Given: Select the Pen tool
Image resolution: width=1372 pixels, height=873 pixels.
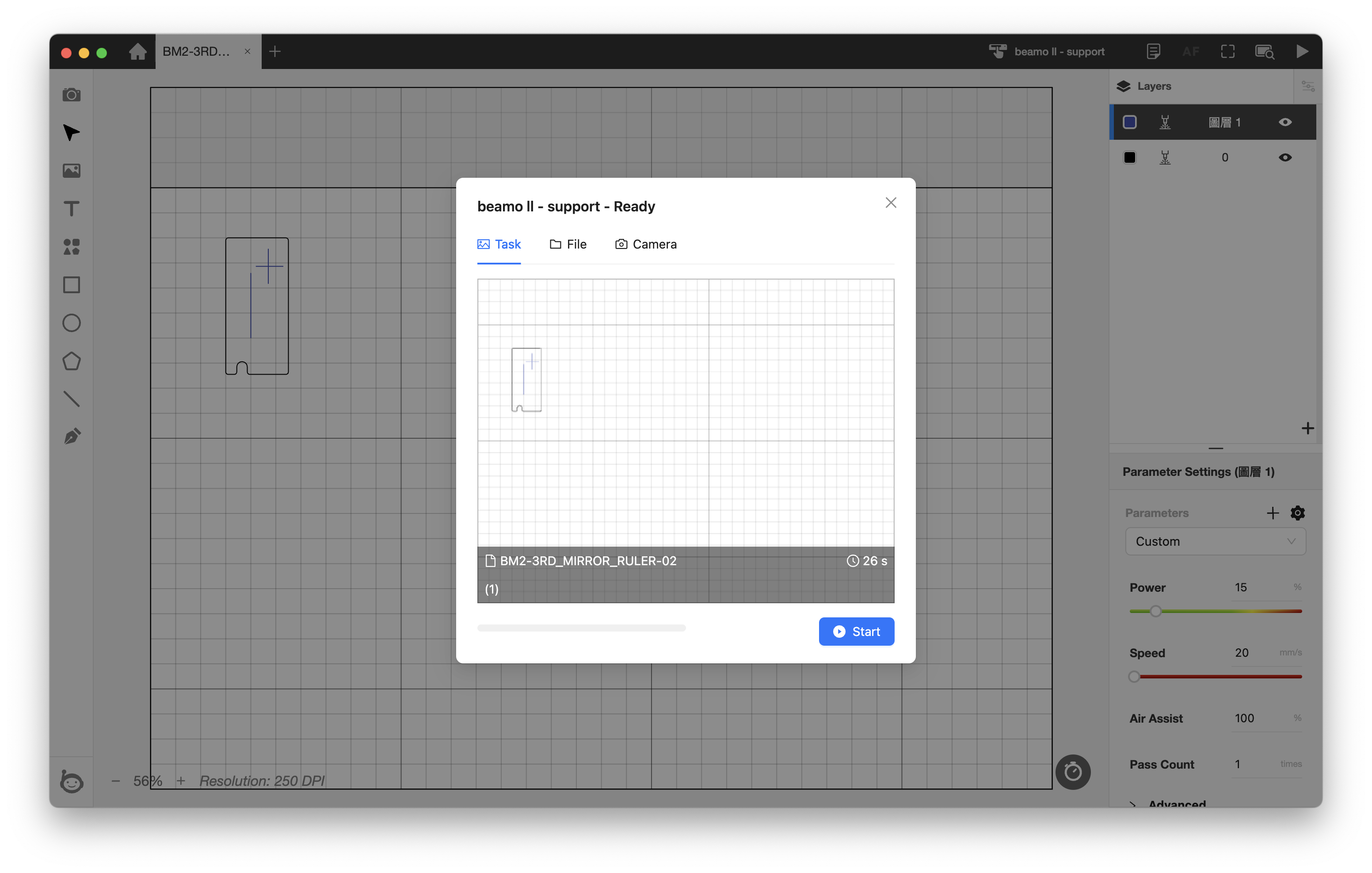Looking at the screenshot, I should point(71,437).
